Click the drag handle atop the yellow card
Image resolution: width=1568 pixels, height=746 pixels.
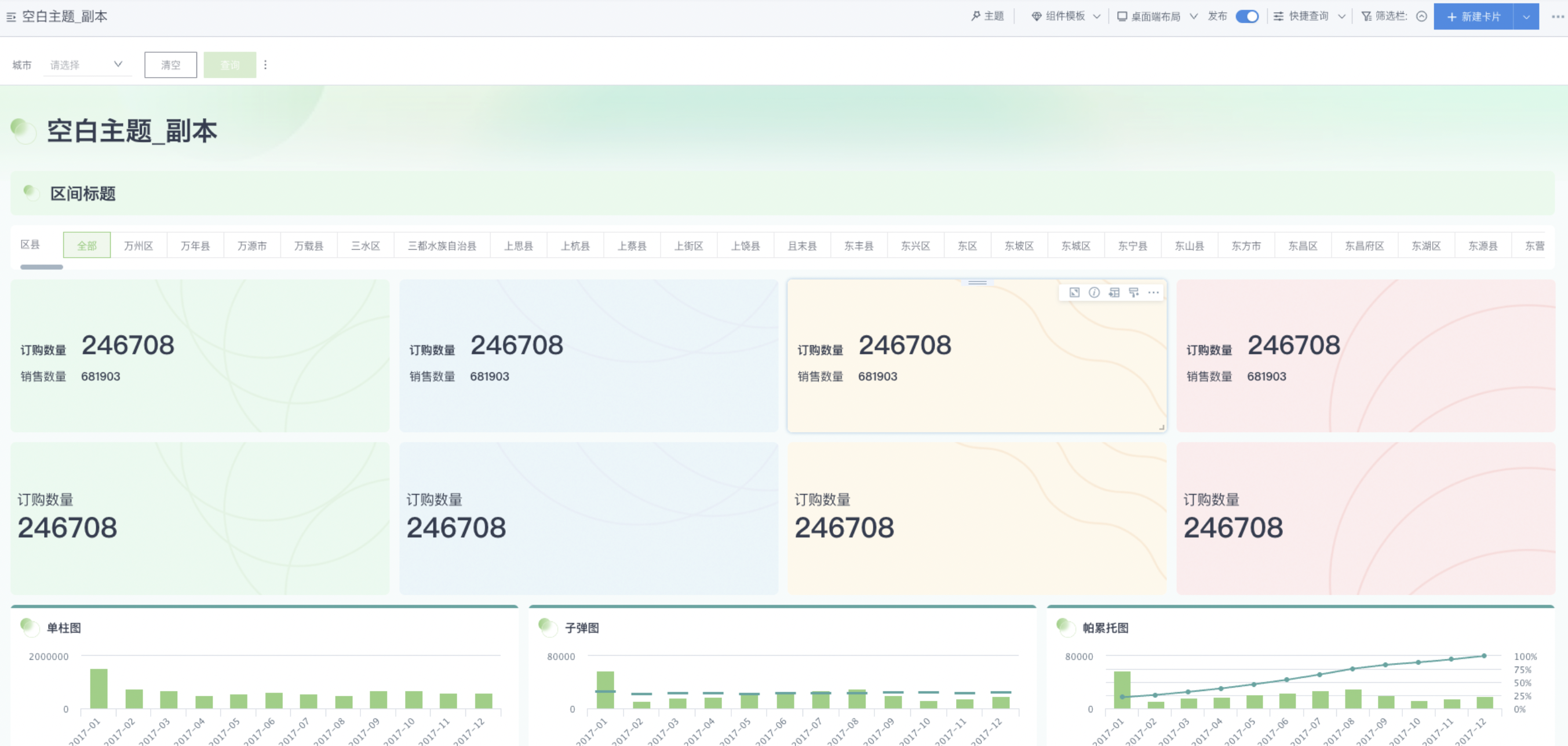[978, 283]
